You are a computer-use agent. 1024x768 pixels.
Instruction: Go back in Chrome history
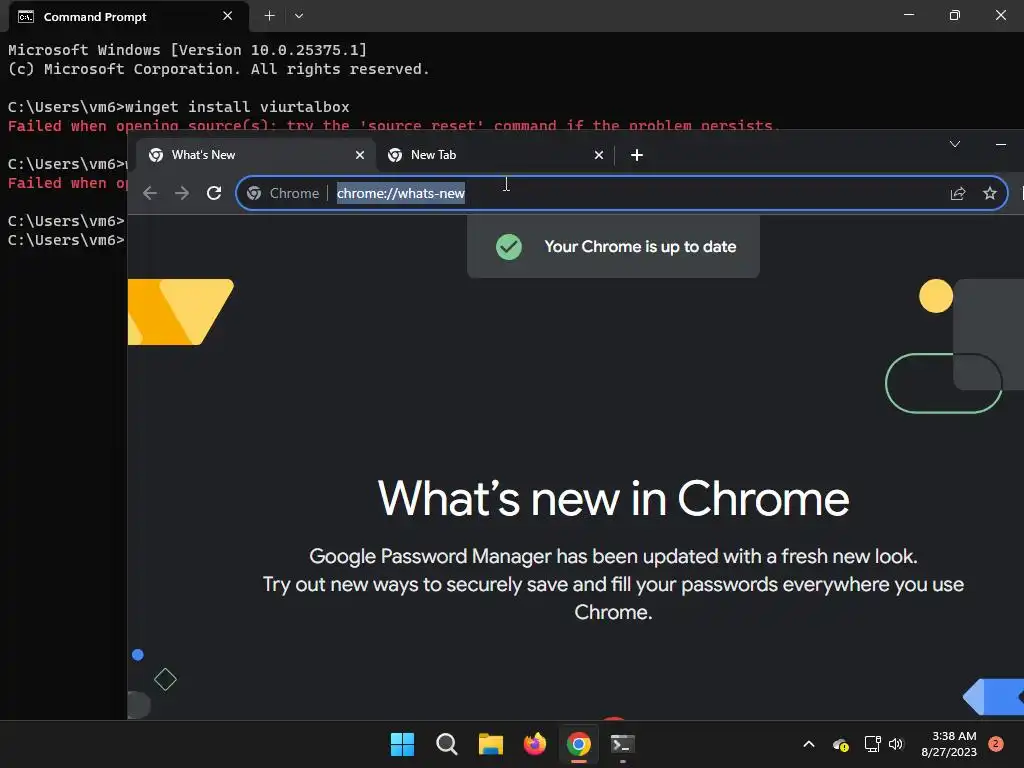pos(150,193)
